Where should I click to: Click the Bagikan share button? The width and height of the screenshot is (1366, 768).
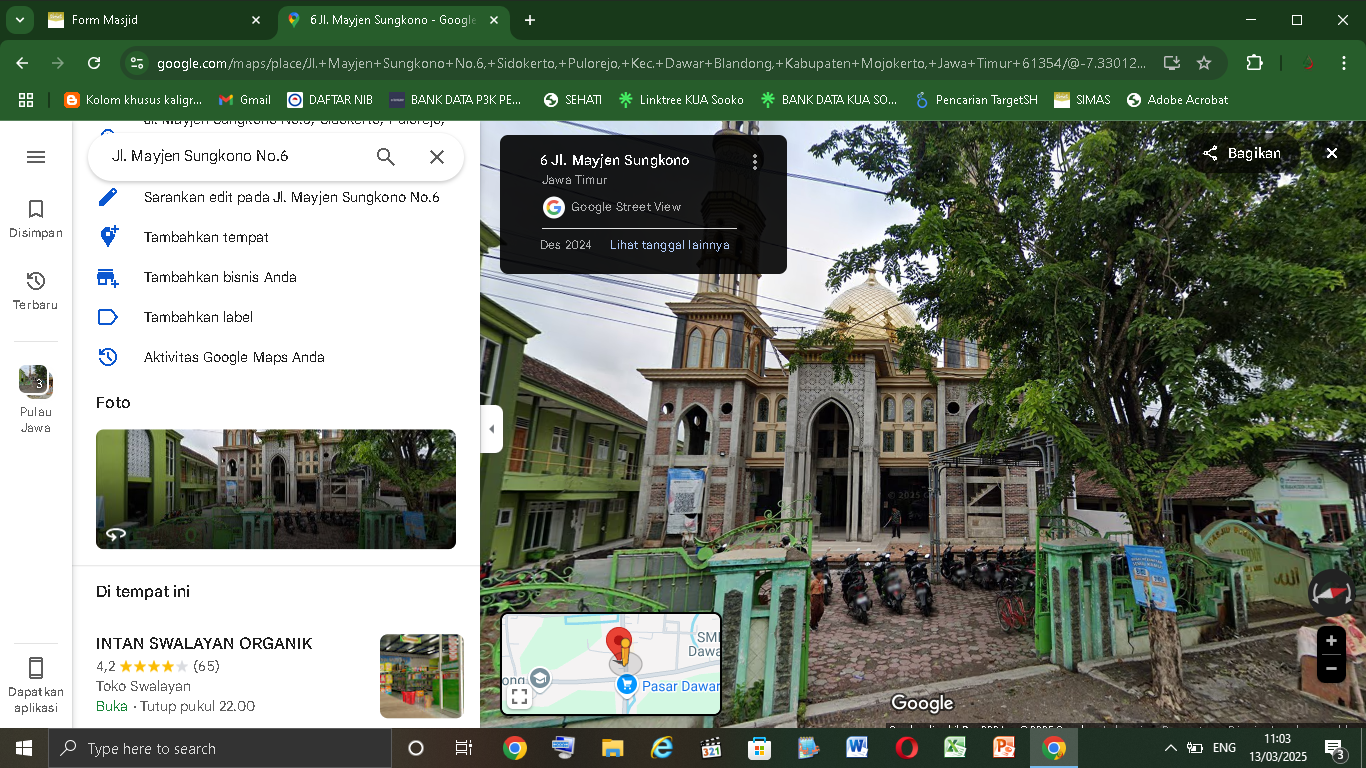tap(1242, 153)
